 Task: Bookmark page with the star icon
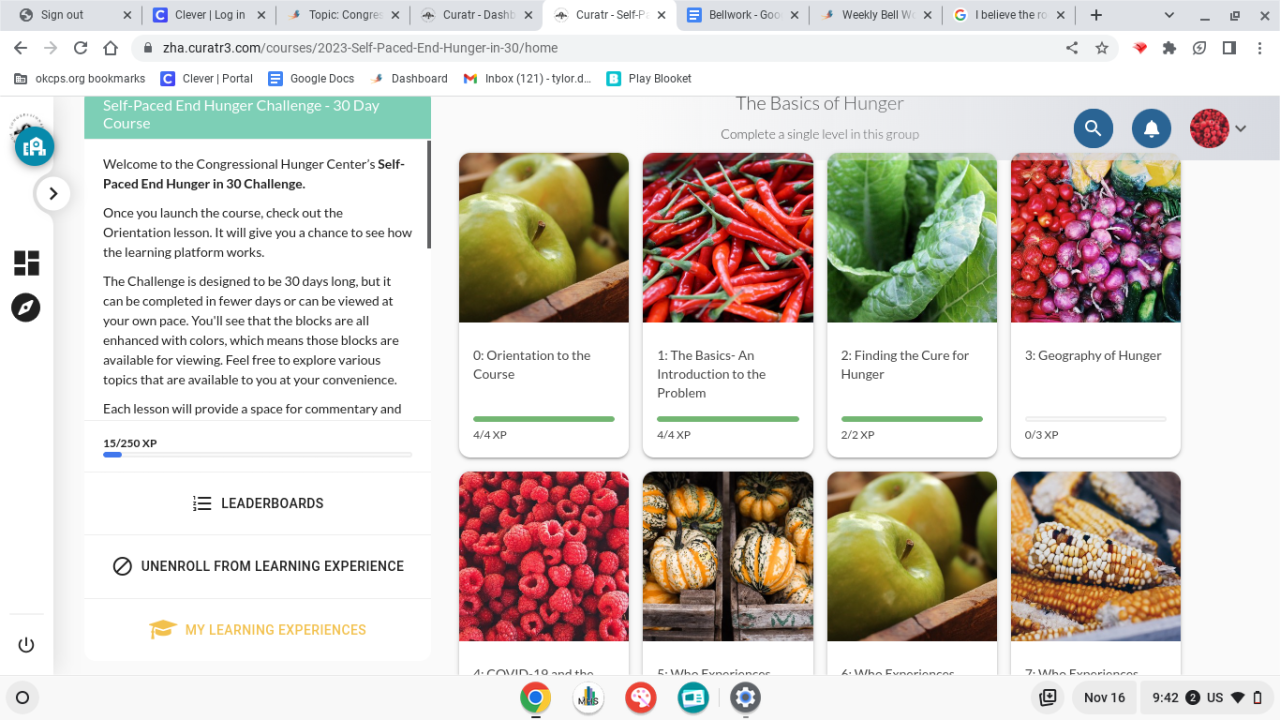tap(1101, 48)
